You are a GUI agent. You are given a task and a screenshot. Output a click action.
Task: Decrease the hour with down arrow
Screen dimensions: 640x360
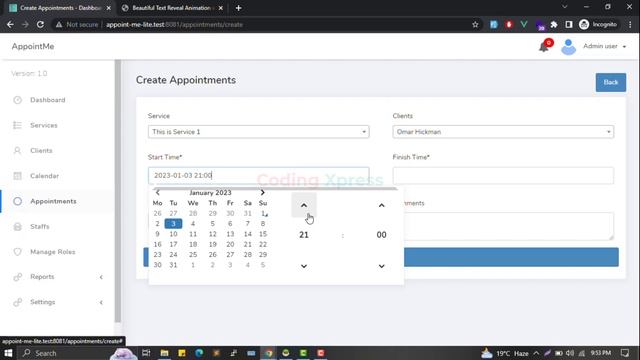pos(304,266)
